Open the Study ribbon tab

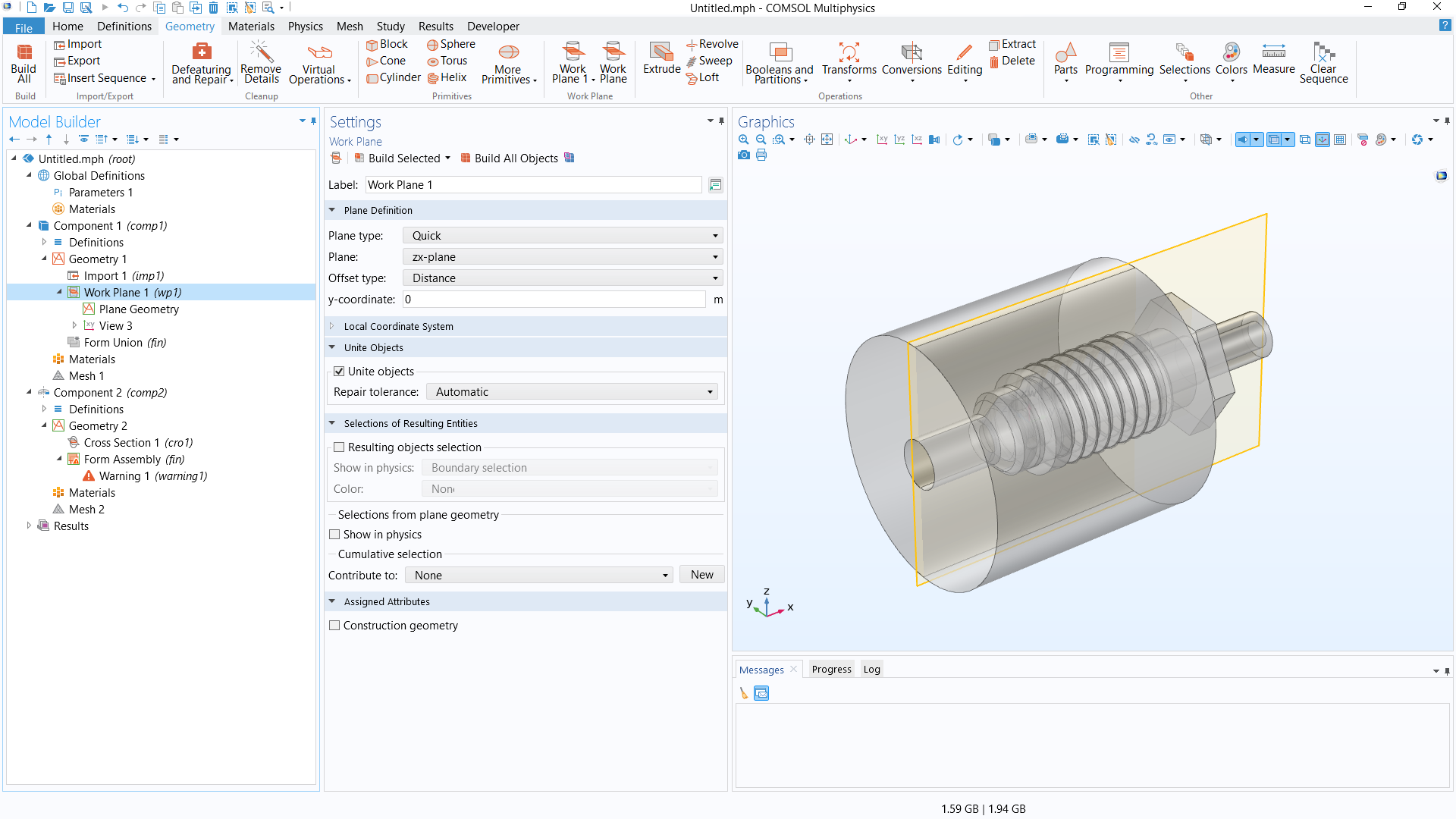391,27
